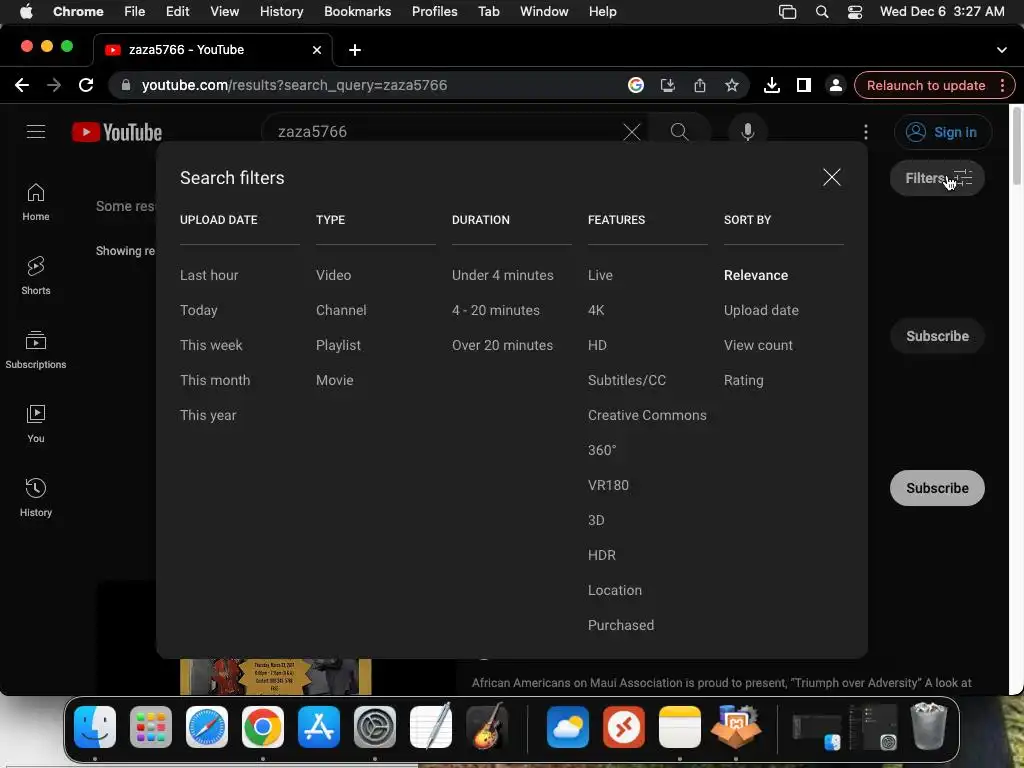Viewport: 1024px width, 768px height.
Task: Open the Profiles menu
Action: point(434,12)
